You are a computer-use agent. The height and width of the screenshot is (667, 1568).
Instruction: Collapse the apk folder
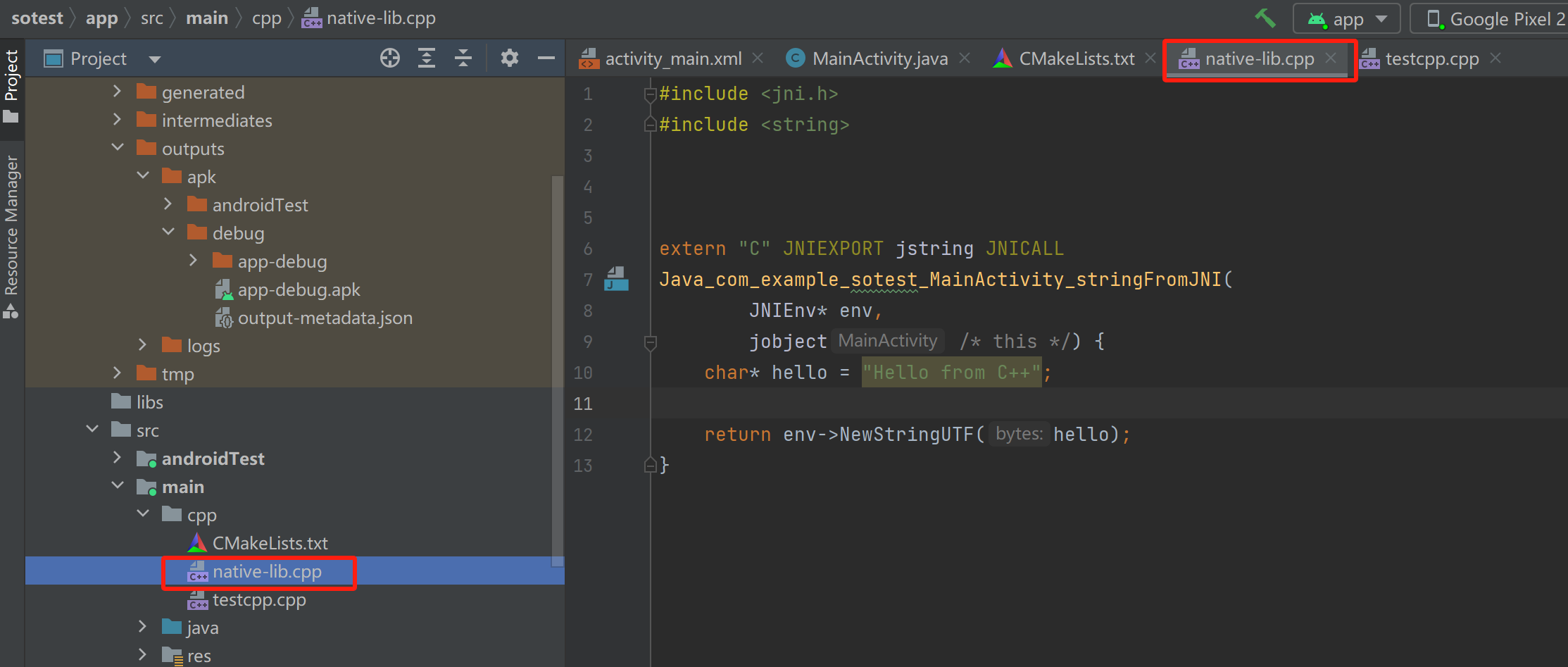pos(143,175)
